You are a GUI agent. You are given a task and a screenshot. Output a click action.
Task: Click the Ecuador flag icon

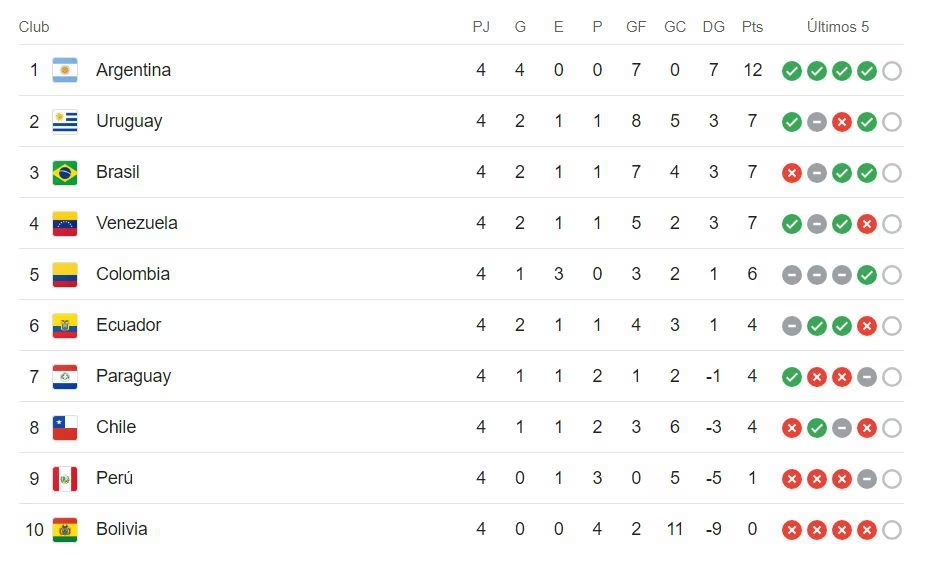coord(65,325)
